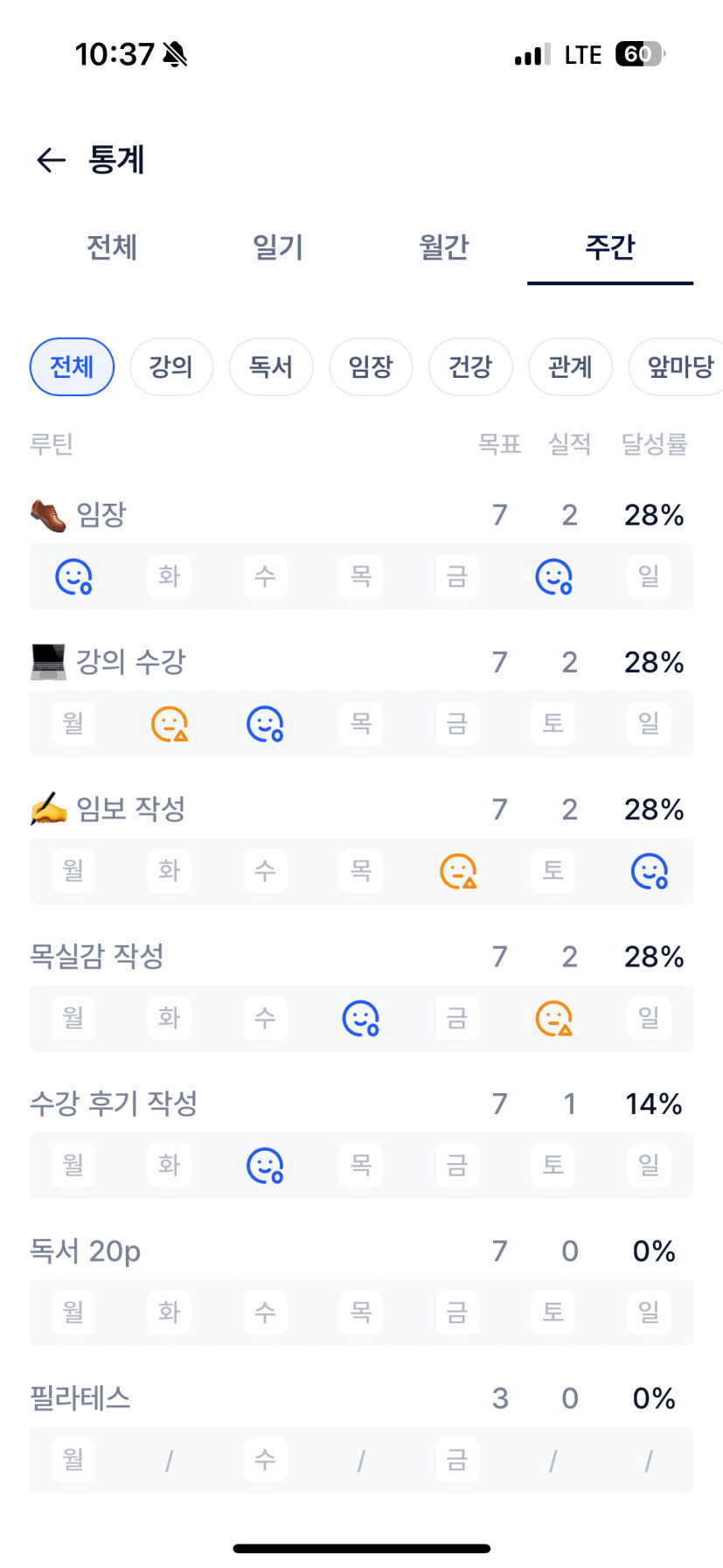This screenshot has height=1568, width=723.
Task: Toggle Friday (금) in 필라테스 row
Action: [457, 1459]
